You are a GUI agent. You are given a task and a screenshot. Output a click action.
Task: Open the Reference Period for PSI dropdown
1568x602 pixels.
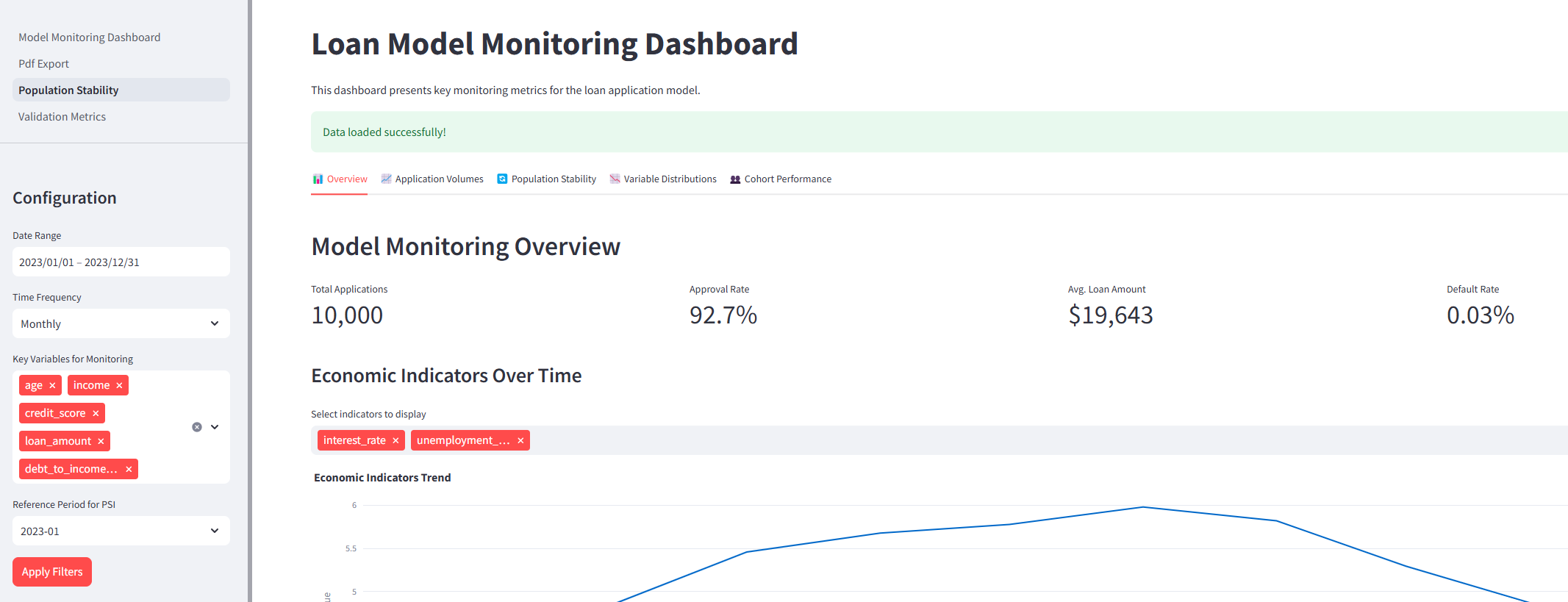click(121, 531)
